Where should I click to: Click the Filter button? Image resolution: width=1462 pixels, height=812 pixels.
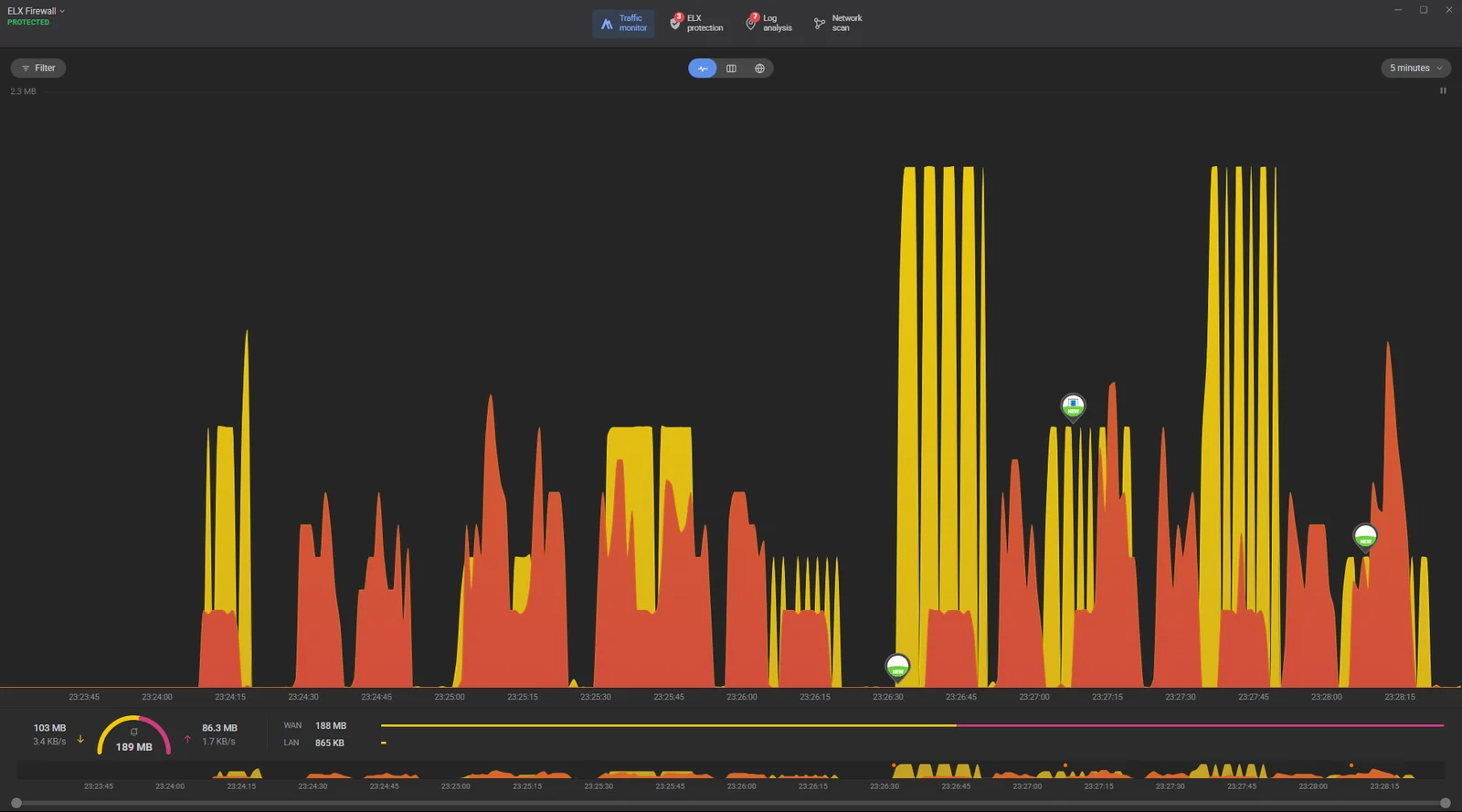pos(38,69)
